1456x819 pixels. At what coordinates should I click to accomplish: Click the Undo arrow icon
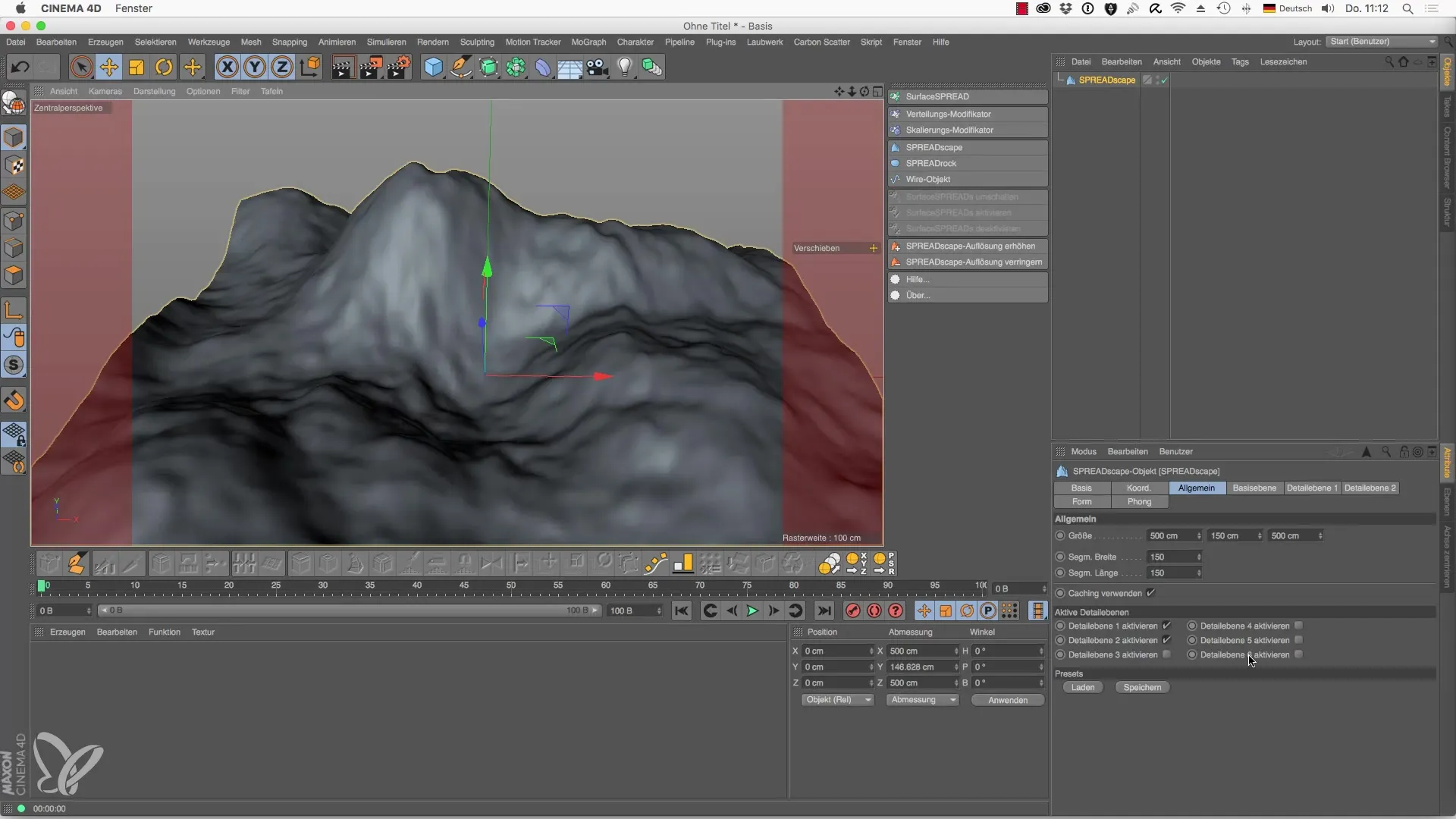click(20, 67)
